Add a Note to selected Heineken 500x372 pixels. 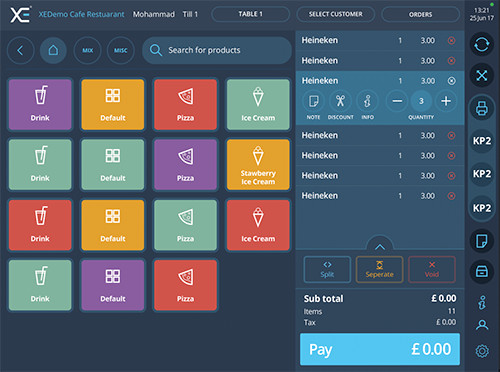(313, 101)
